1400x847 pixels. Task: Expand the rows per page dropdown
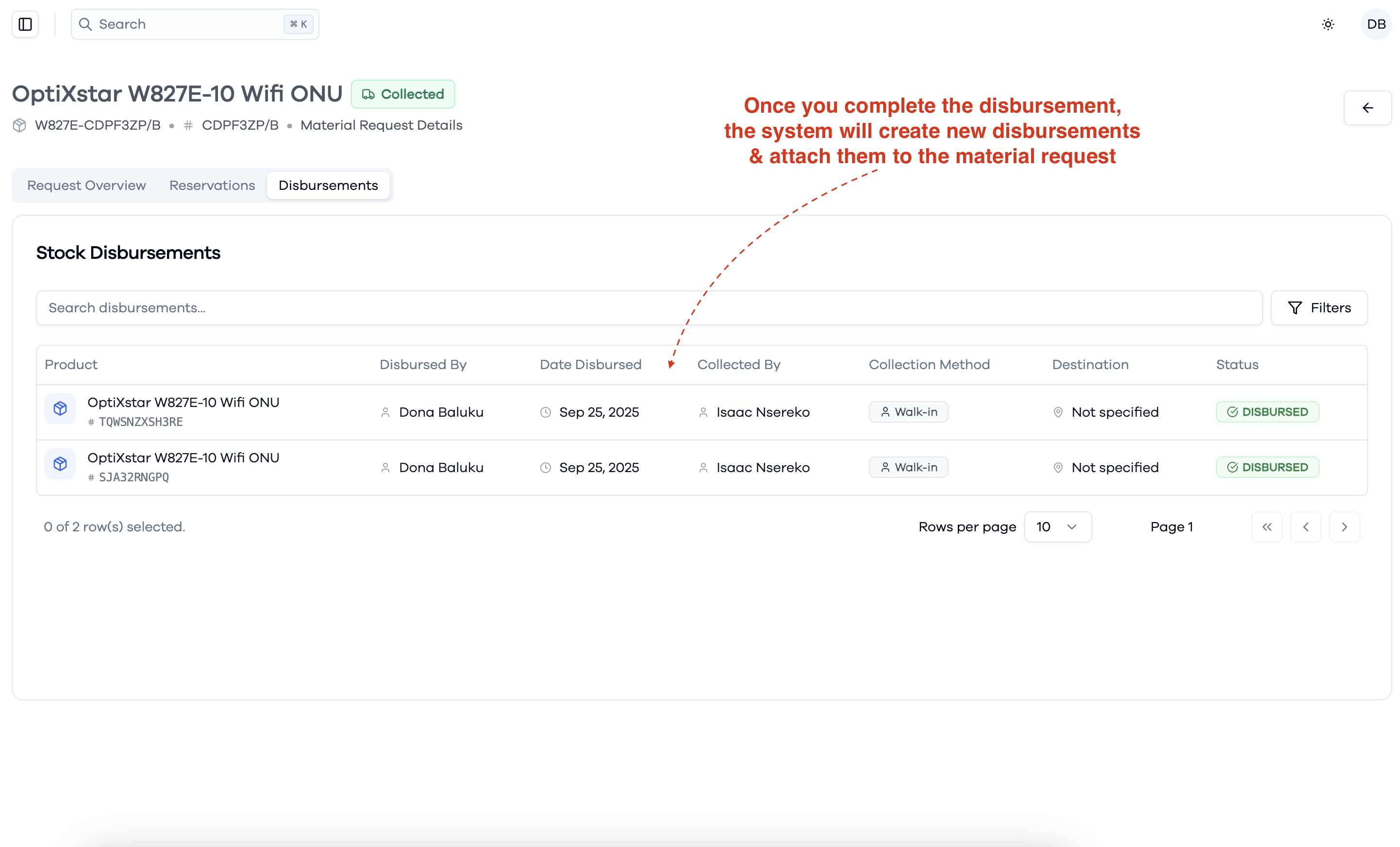[x=1057, y=526]
